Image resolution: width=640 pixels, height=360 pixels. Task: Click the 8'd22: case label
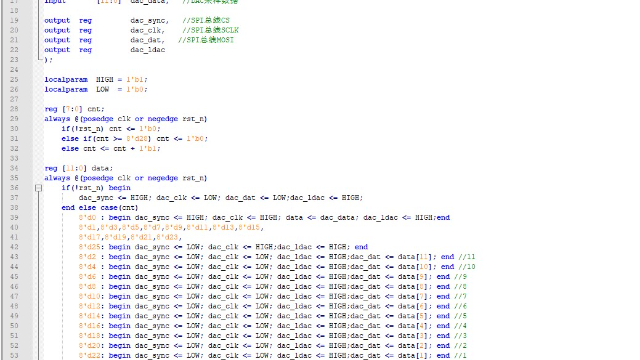91,356
